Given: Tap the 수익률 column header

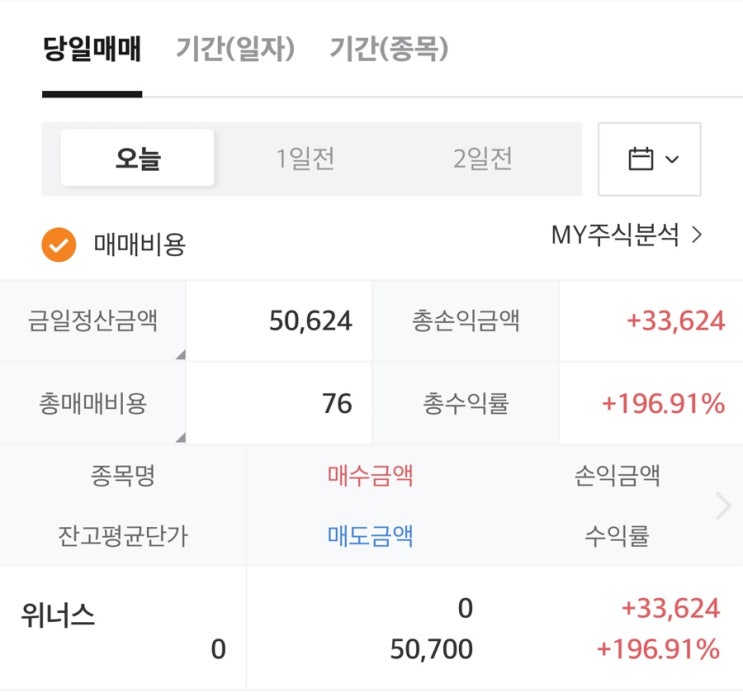Looking at the screenshot, I should [x=616, y=536].
